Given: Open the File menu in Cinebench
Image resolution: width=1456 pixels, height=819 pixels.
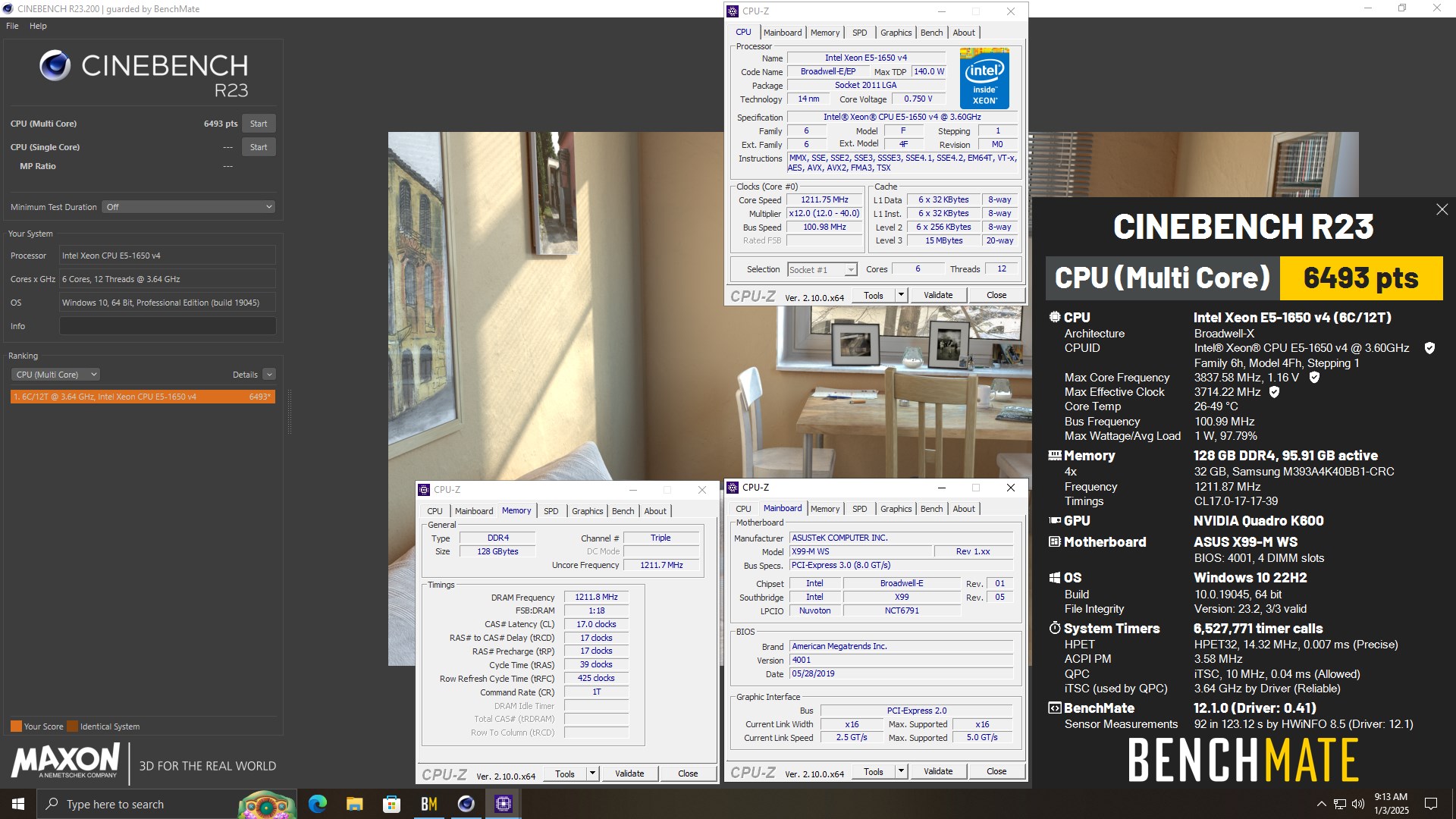Looking at the screenshot, I should pos(12,26).
